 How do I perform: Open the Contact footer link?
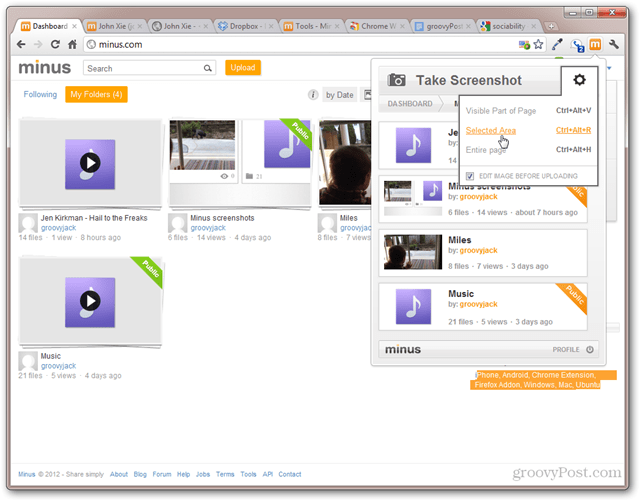[290, 474]
